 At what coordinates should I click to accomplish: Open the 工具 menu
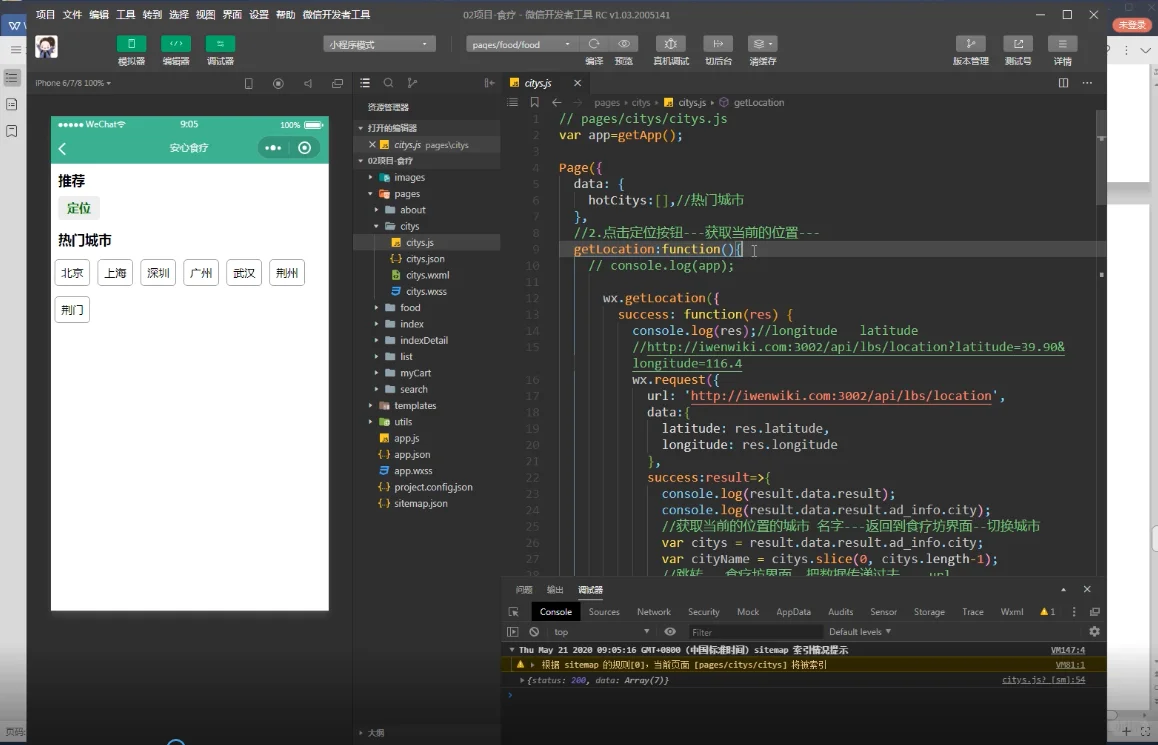[x=125, y=15]
